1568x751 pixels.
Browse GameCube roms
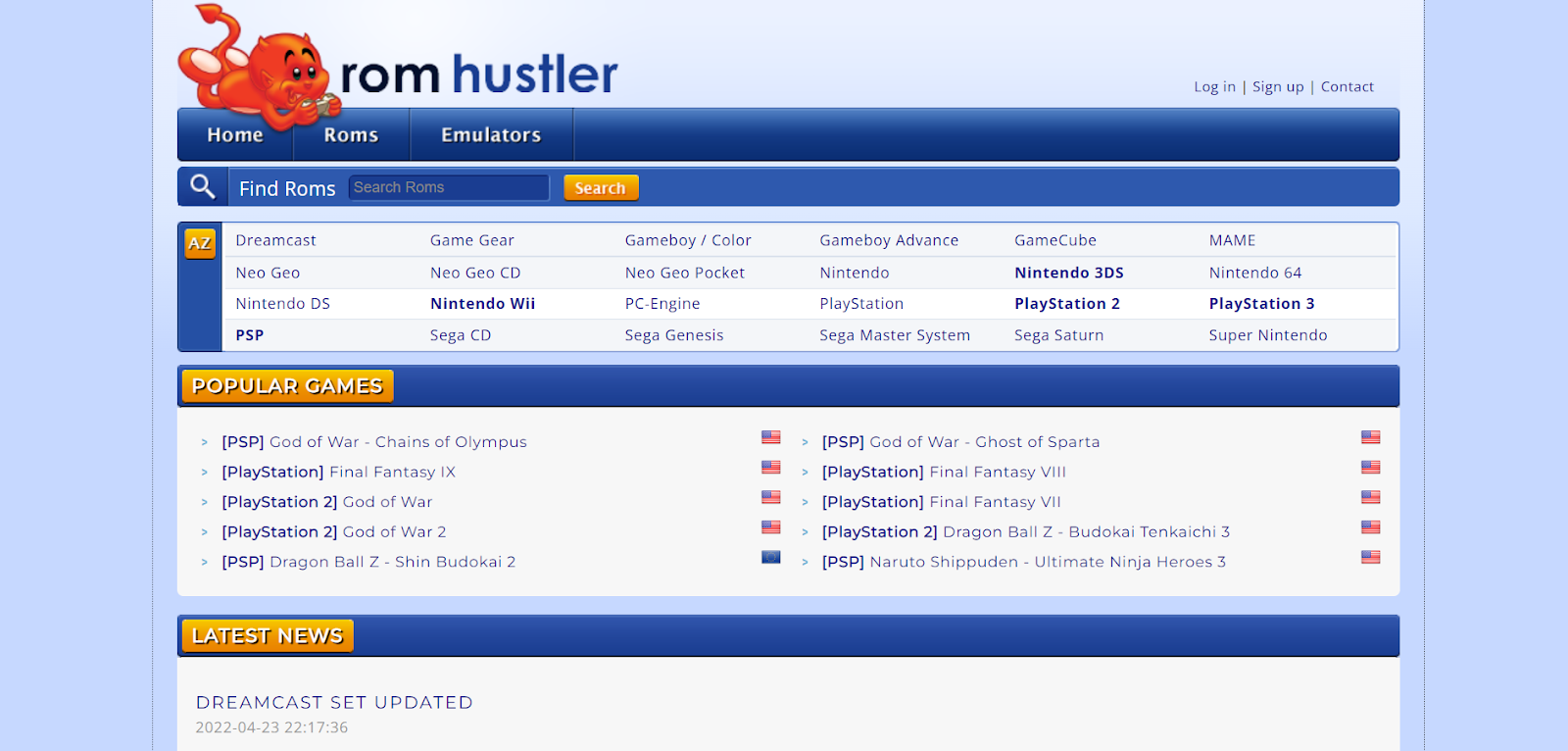[x=1055, y=240]
